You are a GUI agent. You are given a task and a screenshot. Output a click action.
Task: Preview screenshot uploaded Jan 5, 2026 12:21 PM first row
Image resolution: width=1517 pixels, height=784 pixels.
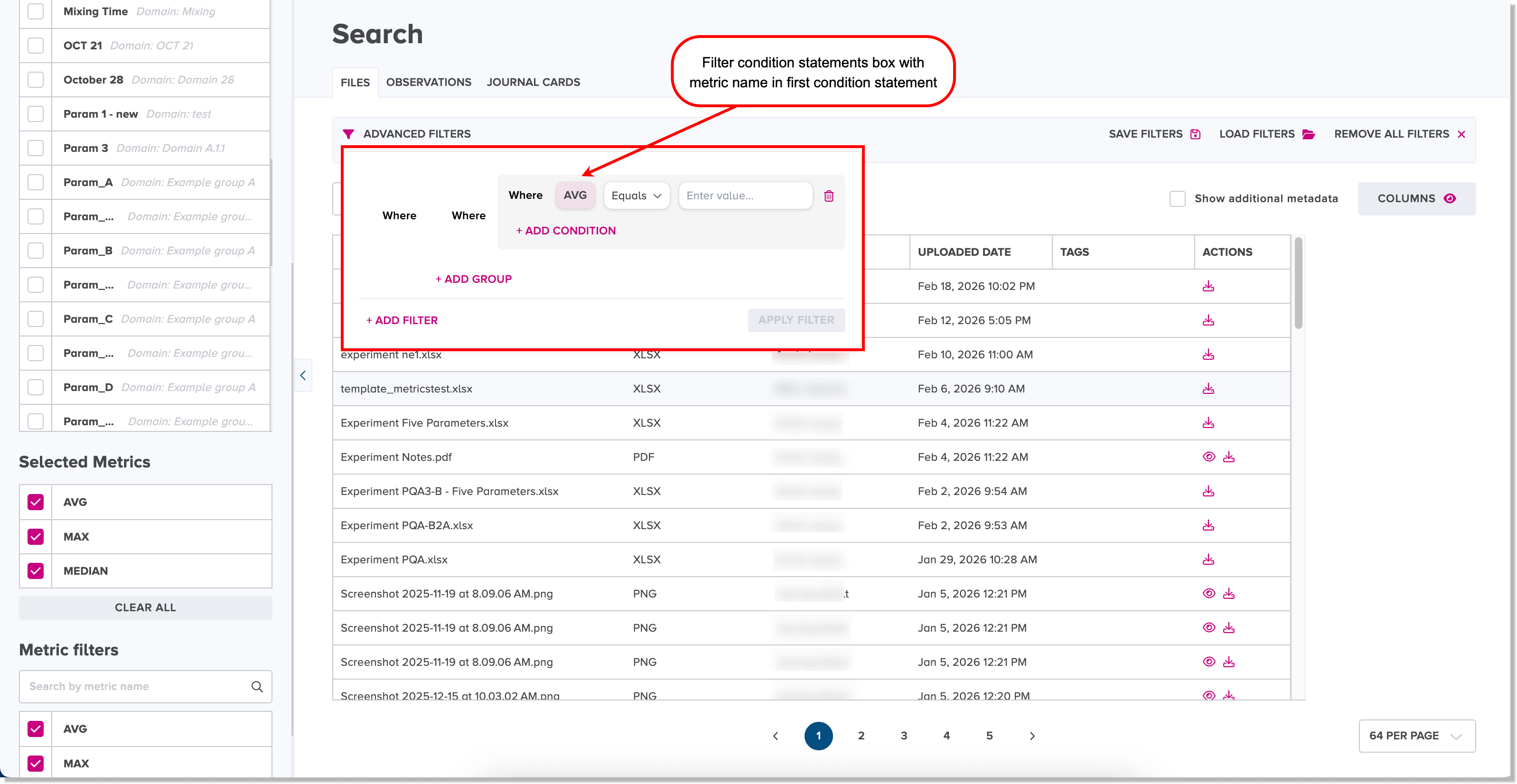(1209, 593)
